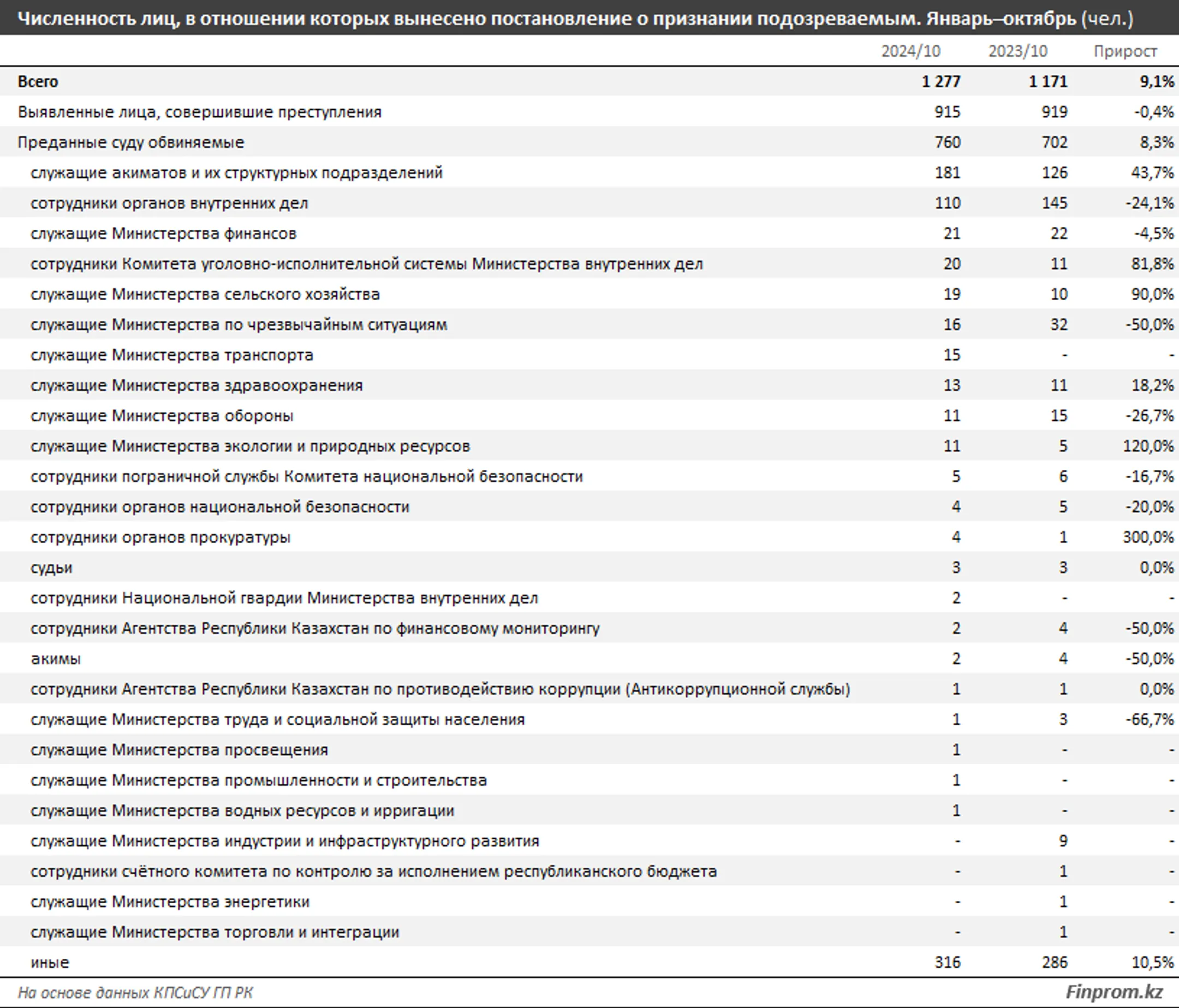
Task: Click the пограничной службы Комитета национальной безопасности label
Action: pyautogui.click(x=307, y=476)
